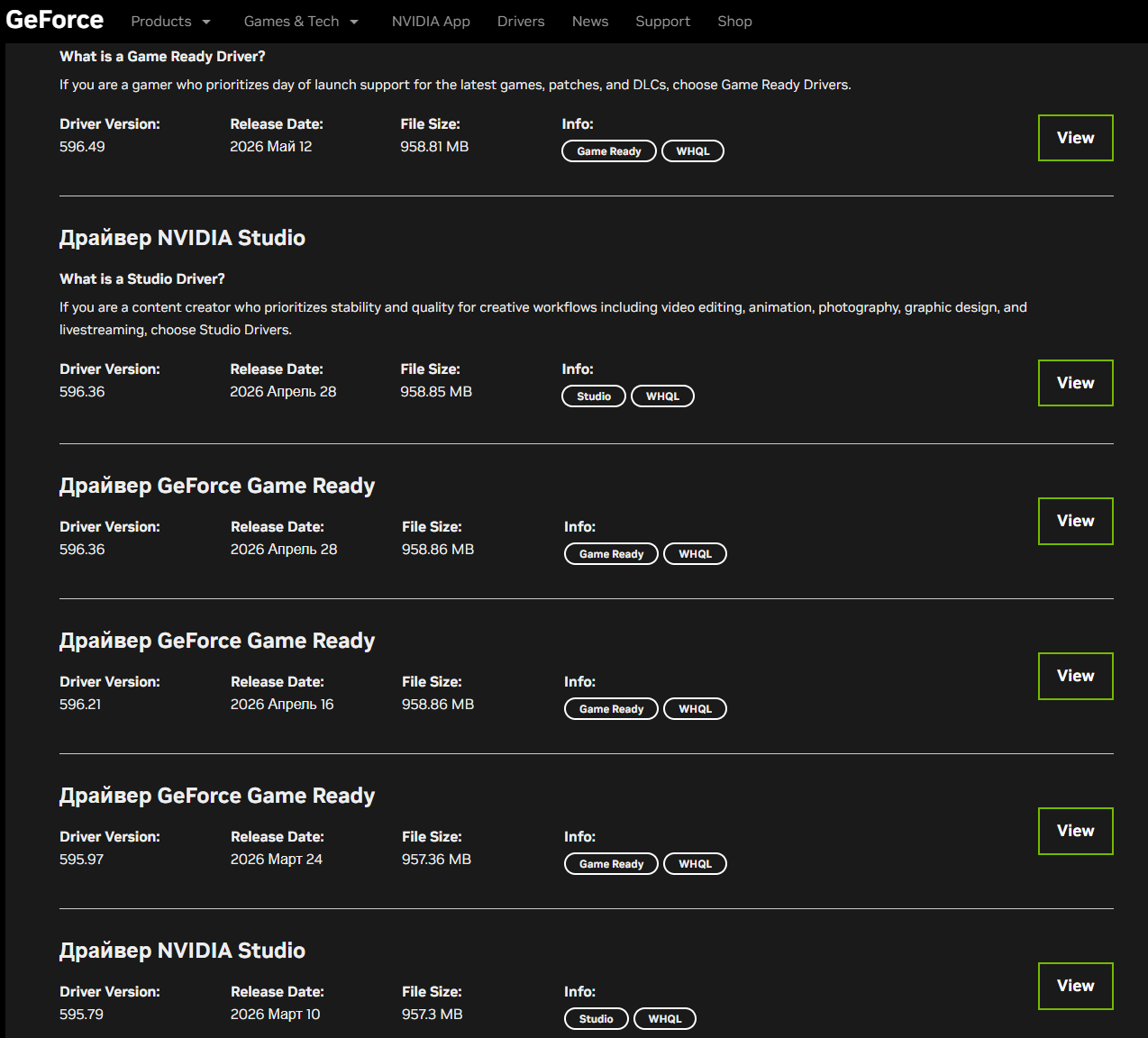Click WHQL badge for driver 595.97
This screenshot has height=1038, width=1148.
point(695,864)
